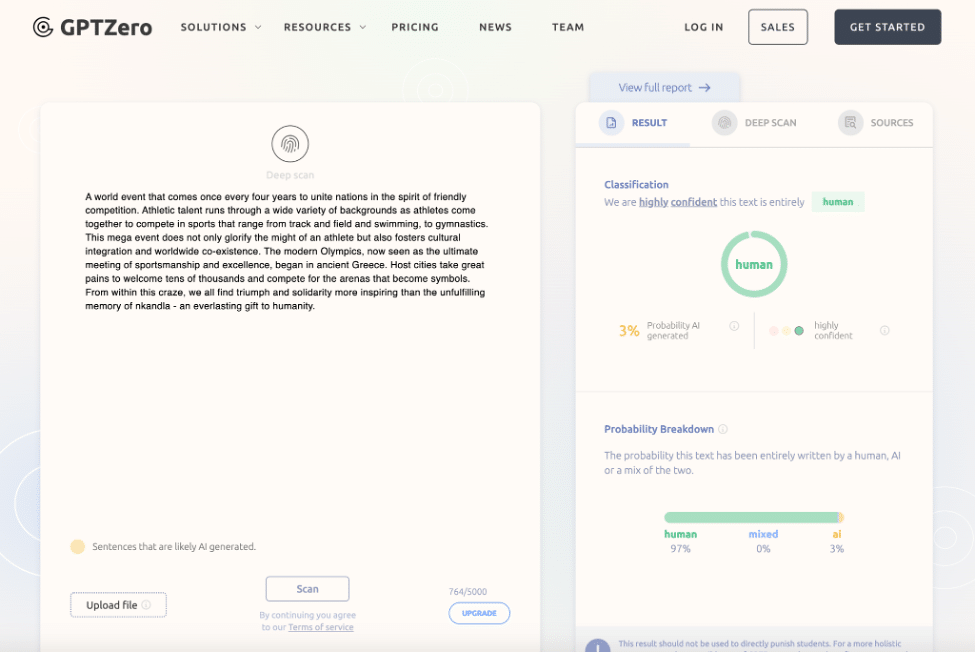The width and height of the screenshot is (977, 652).
Task: Click the human/mixed/ai probability bar
Action: pyautogui.click(x=754, y=516)
